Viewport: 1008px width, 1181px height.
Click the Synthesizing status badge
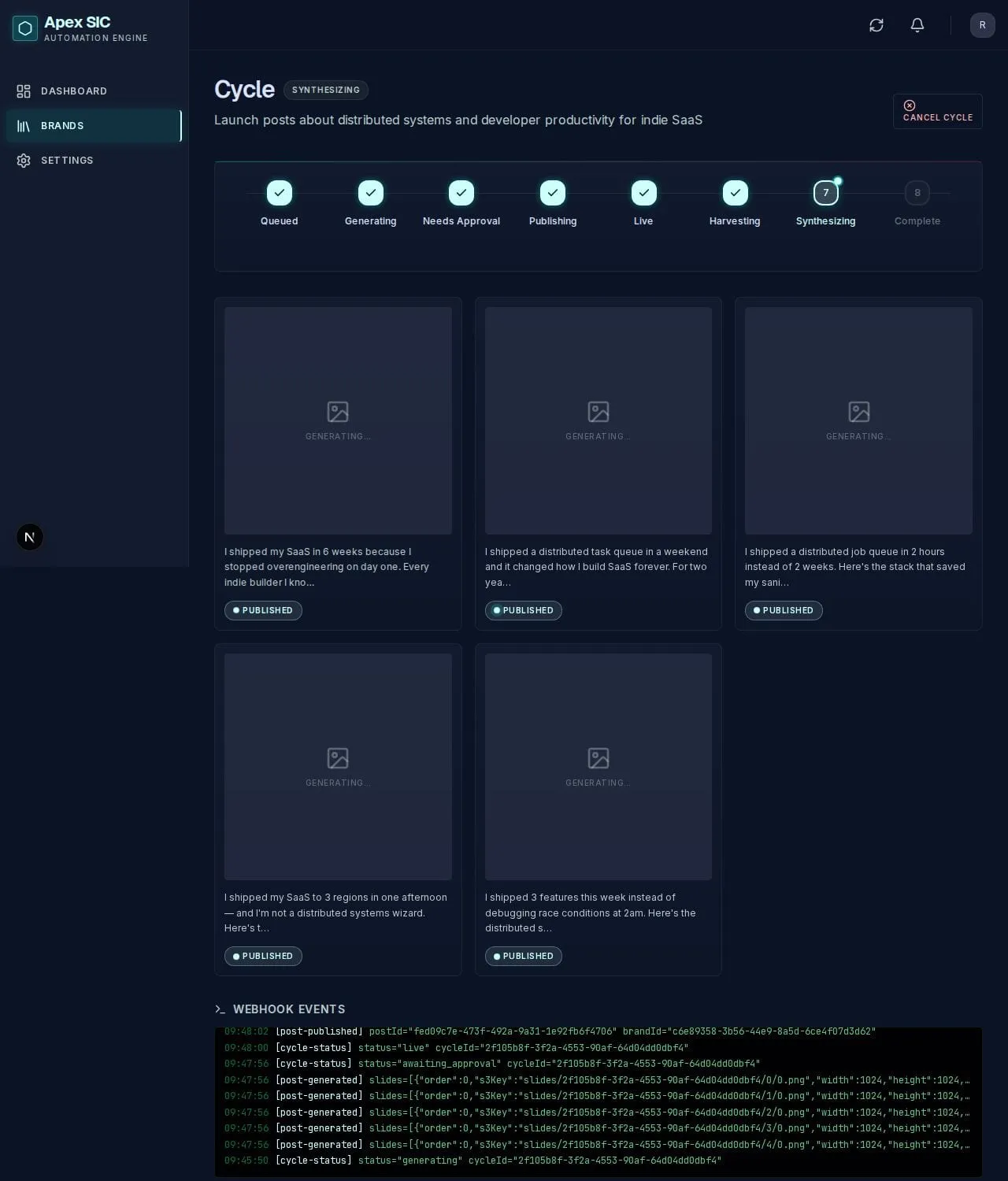click(326, 90)
